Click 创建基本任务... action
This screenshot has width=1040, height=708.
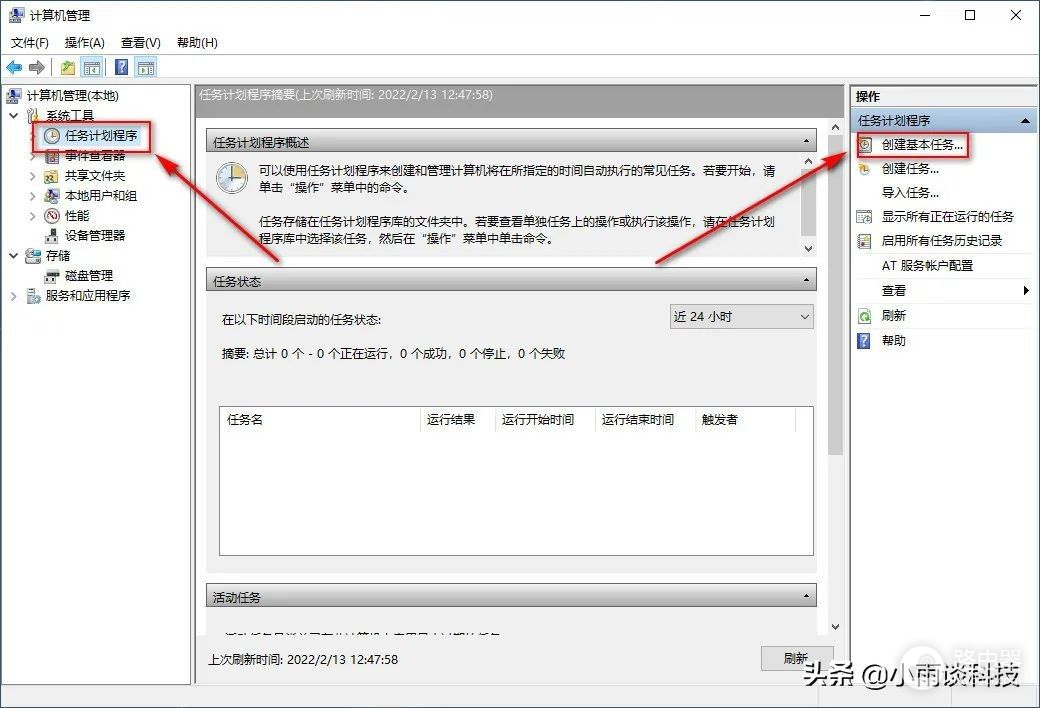tap(922, 145)
